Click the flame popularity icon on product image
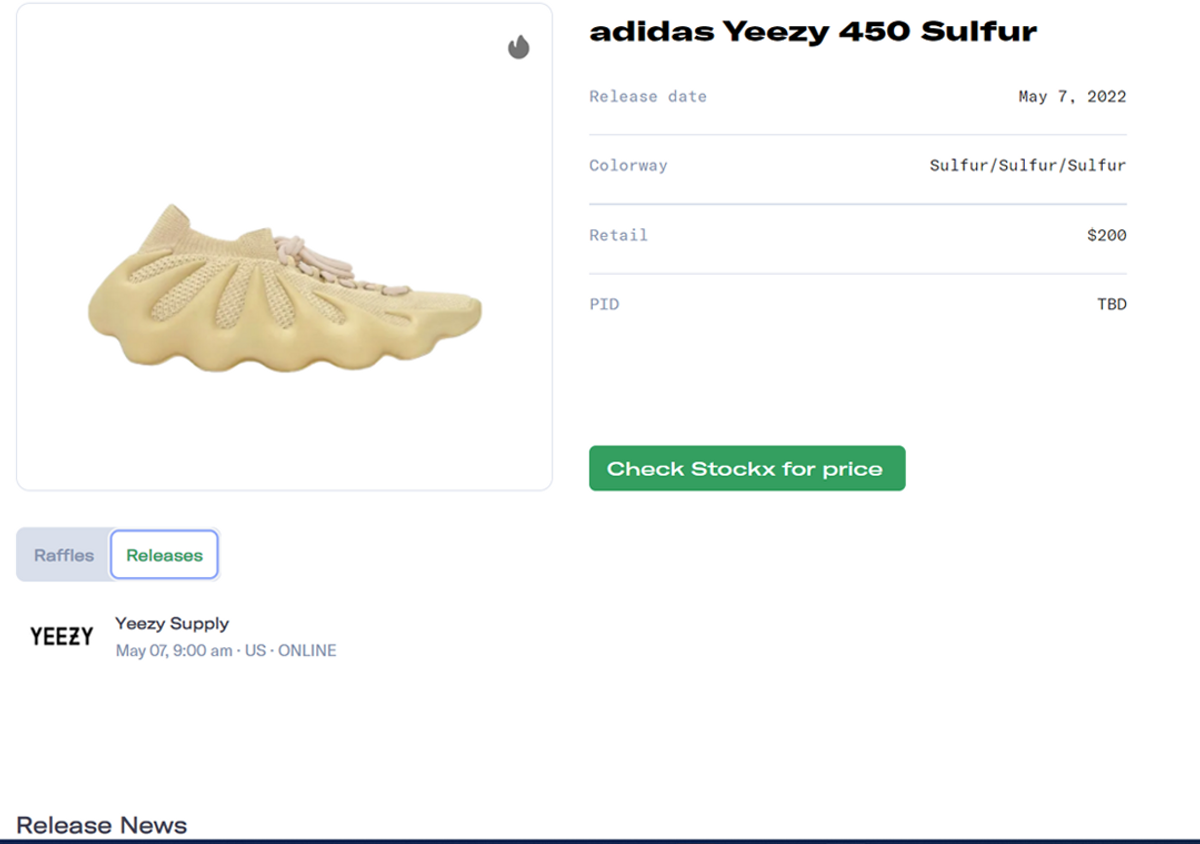 (519, 46)
